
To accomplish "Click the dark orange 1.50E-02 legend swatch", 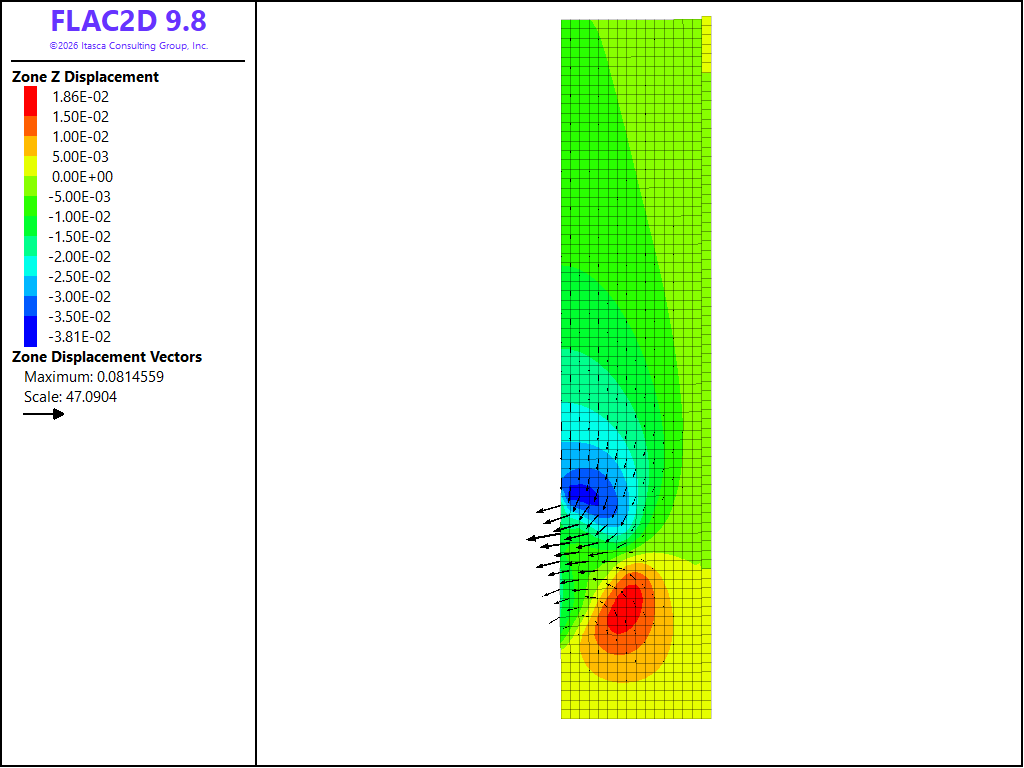I will [x=31, y=126].
